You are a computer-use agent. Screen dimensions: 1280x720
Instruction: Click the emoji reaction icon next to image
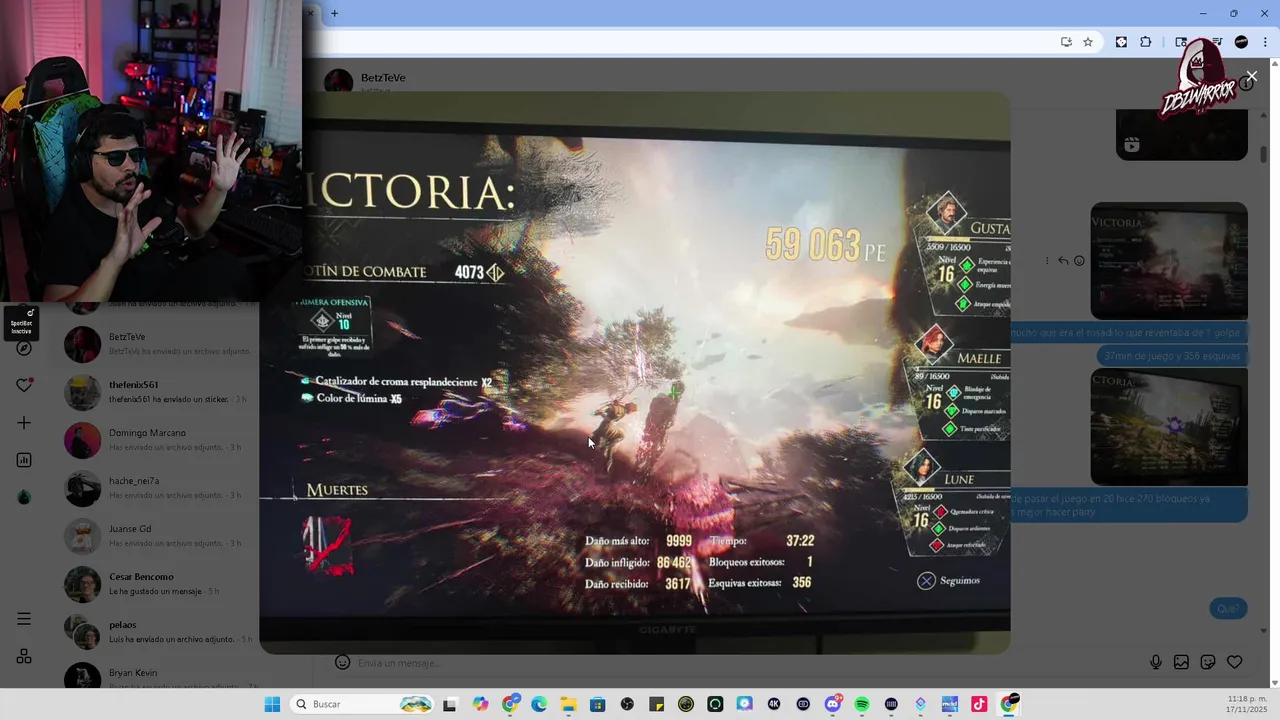pyautogui.click(x=1079, y=261)
